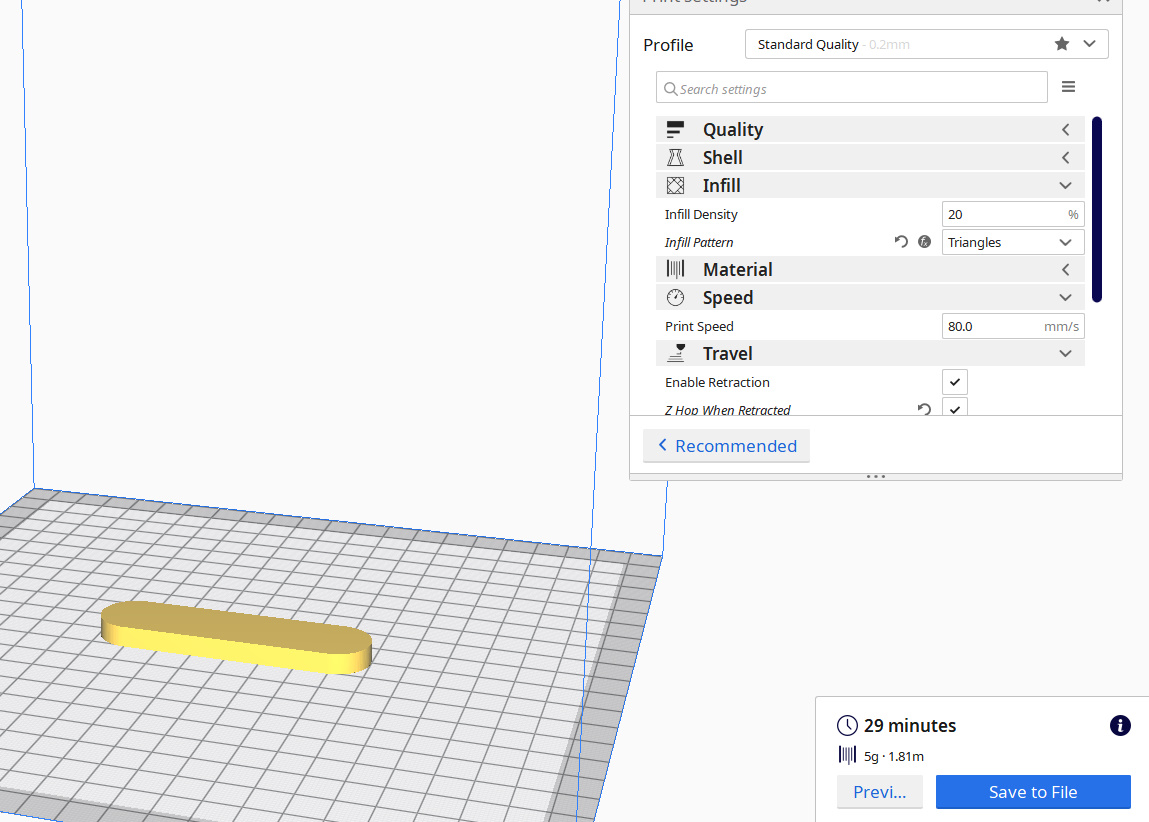Open settings visibility hamburger menu
1149x822 pixels.
1068,87
